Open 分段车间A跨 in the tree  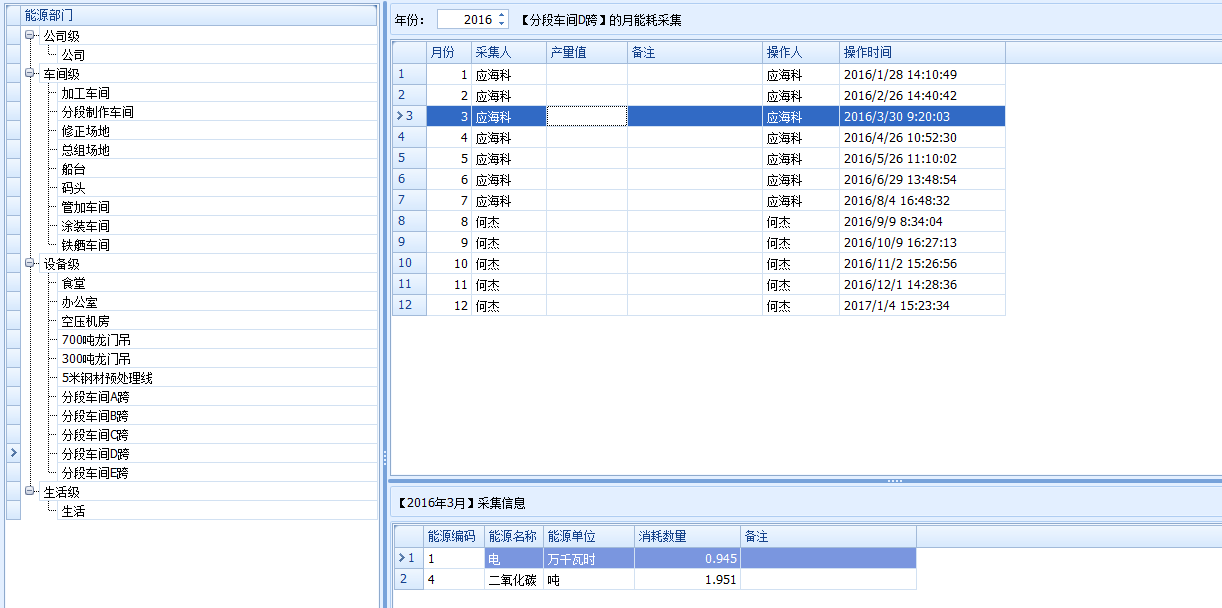click(95, 397)
